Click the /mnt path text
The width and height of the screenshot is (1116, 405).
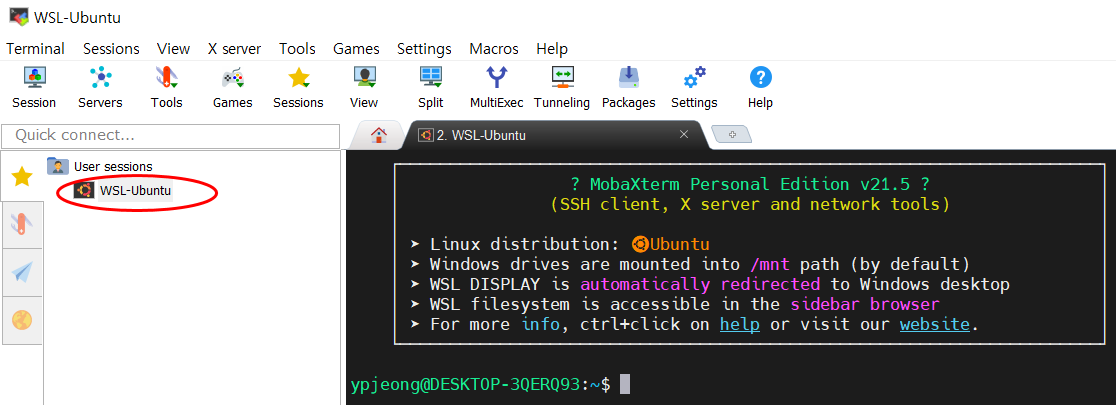click(x=771, y=265)
